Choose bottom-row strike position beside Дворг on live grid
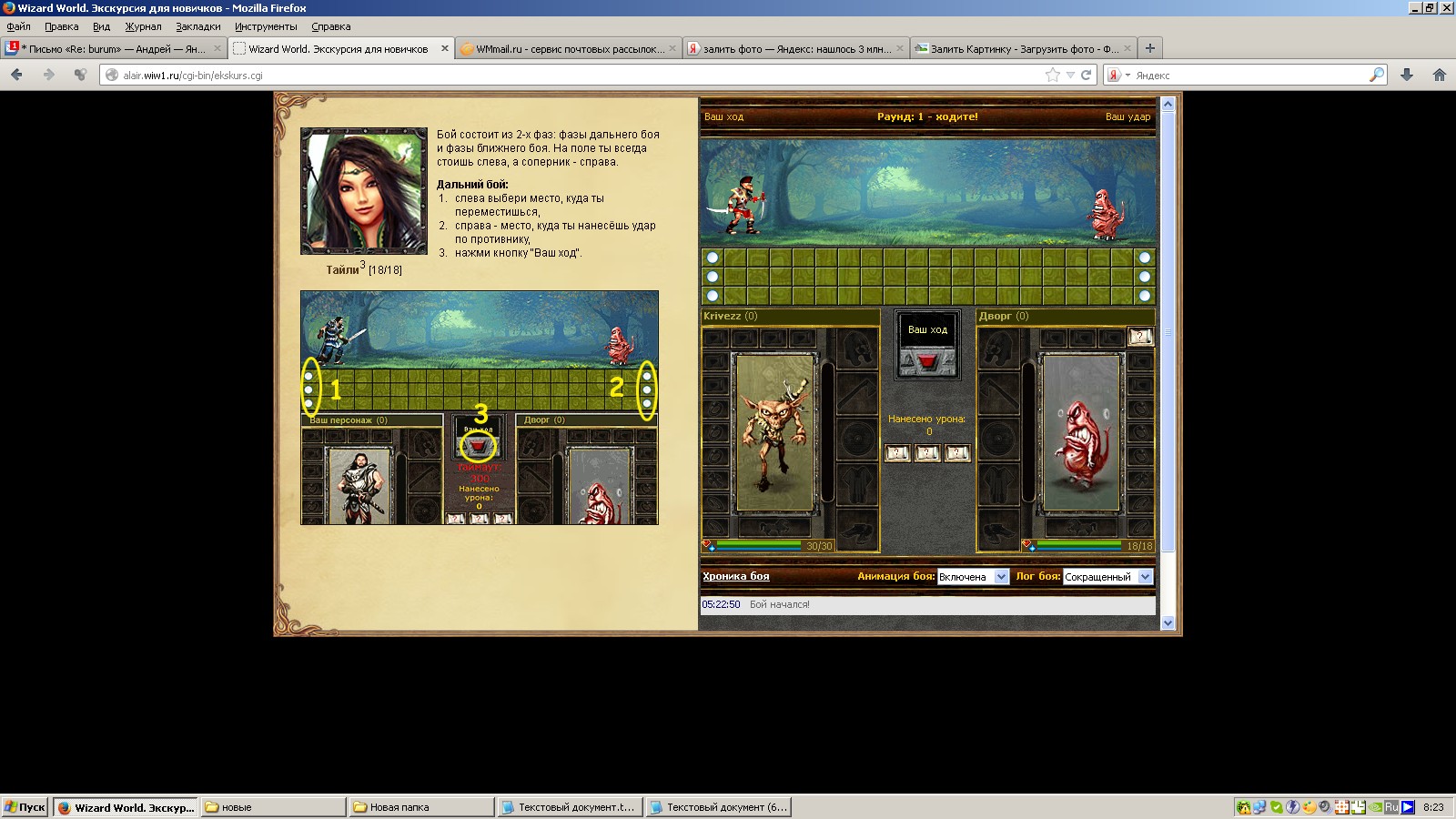This screenshot has height=819, width=1456. point(1145,296)
